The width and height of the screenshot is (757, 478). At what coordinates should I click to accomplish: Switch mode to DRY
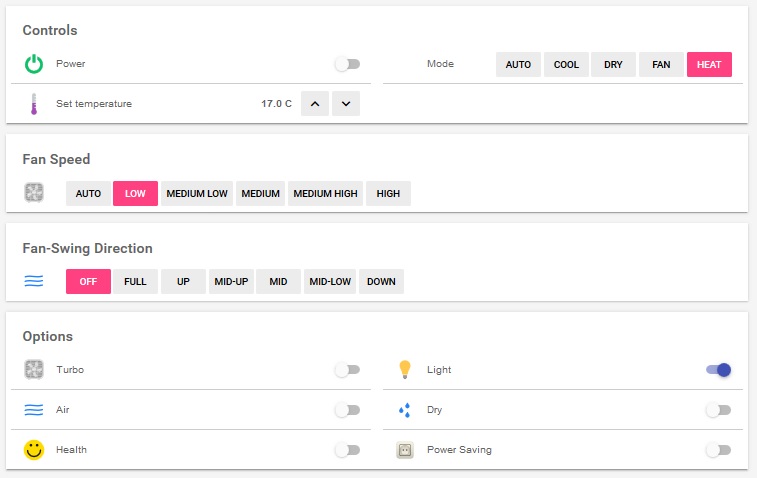[x=613, y=65]
